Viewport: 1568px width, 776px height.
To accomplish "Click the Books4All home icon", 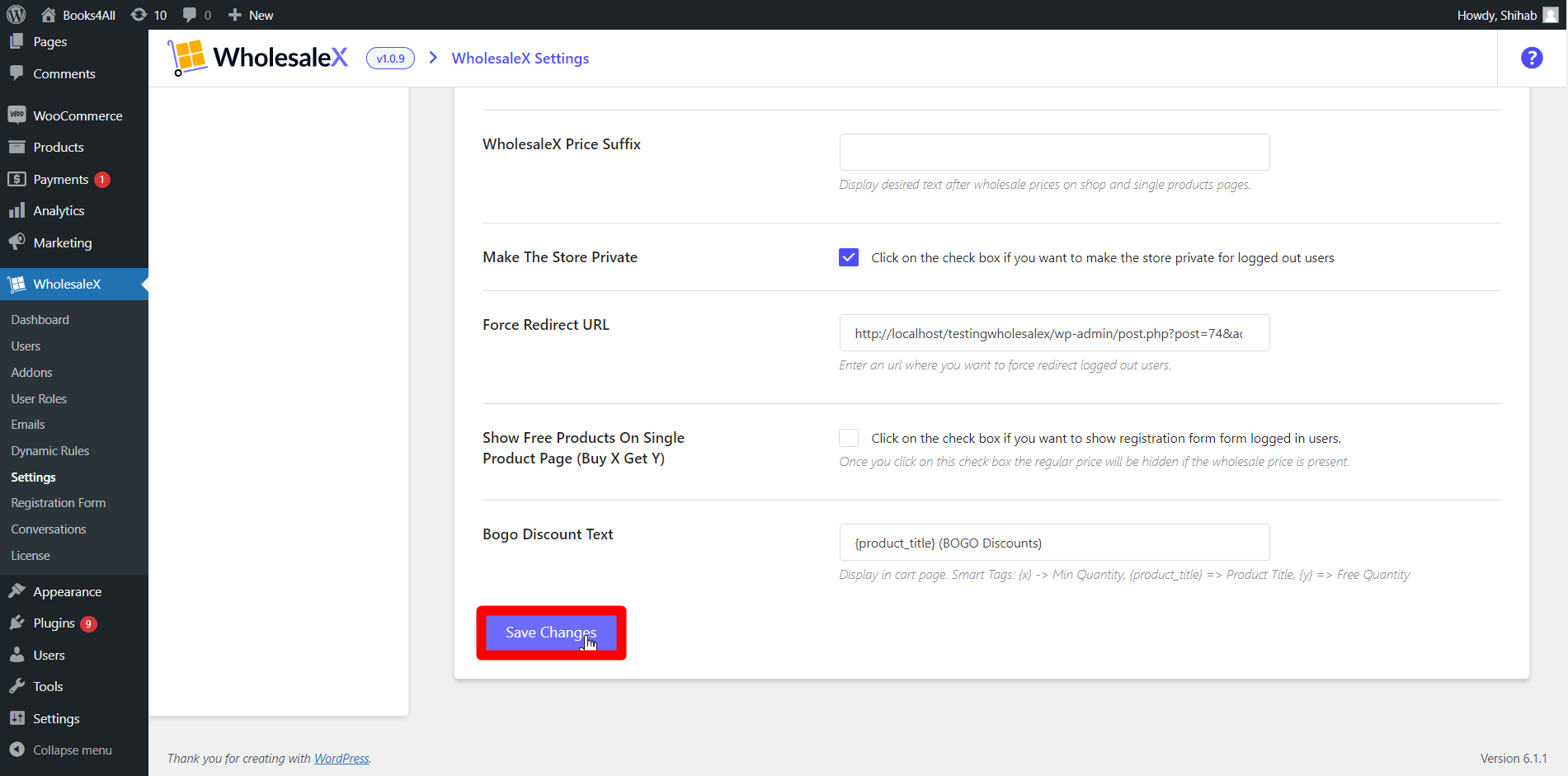I will 49,15.
